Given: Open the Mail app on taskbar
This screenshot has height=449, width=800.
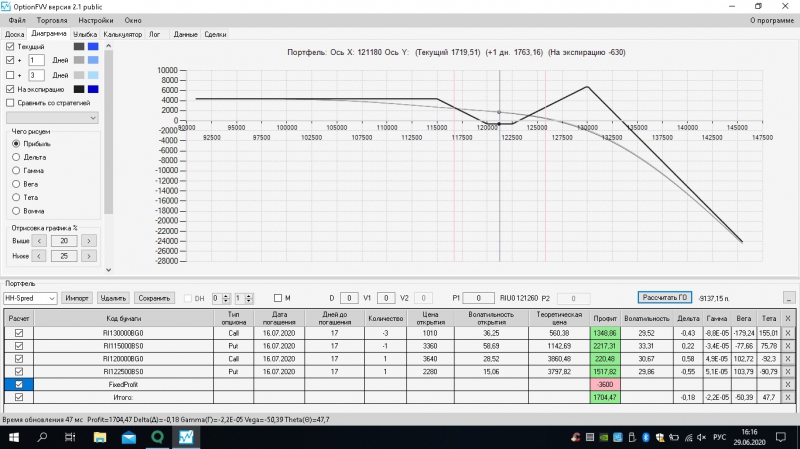Looking at the screenshot, I should [129, 437].
